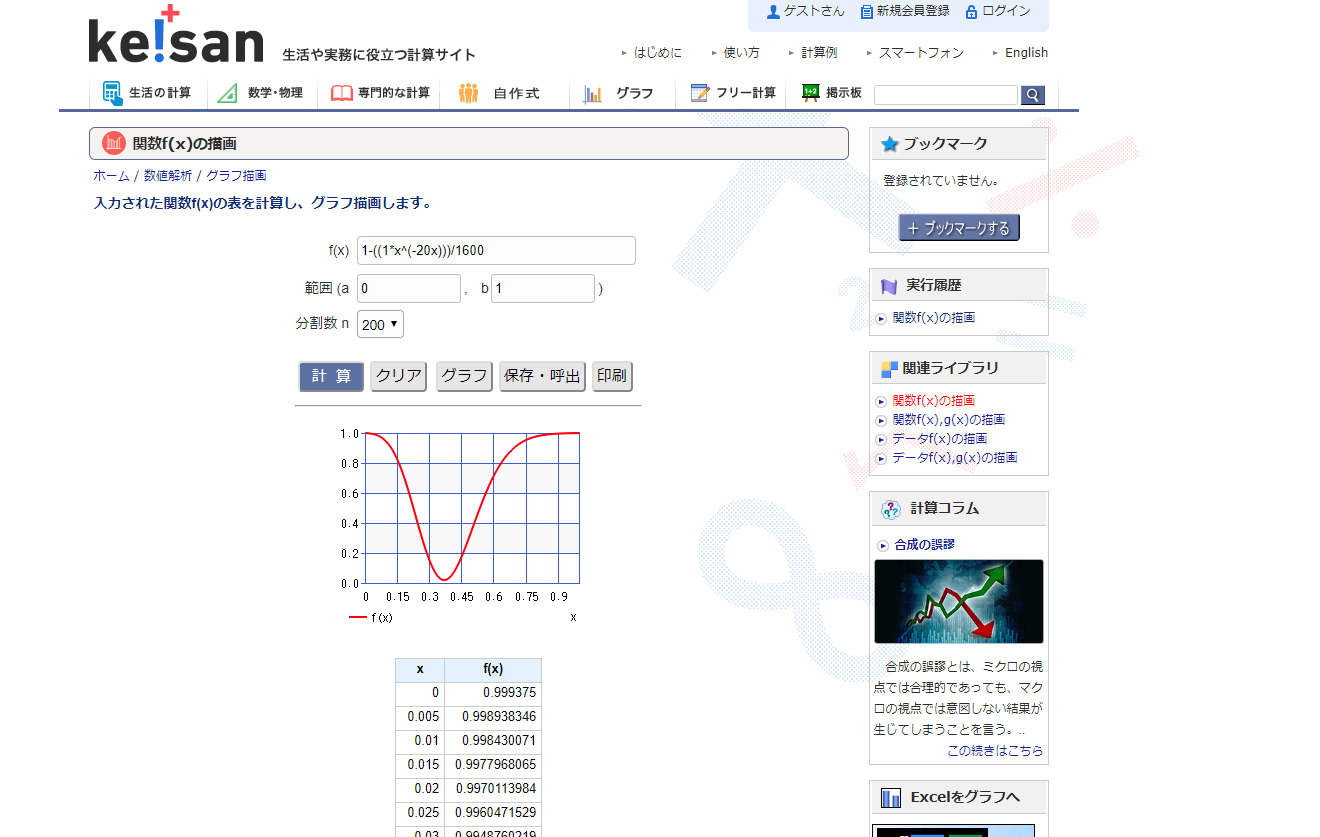1320x837 pixels.
Task: Click the 保存・呼出 button
Action: (x=542, y=376)
